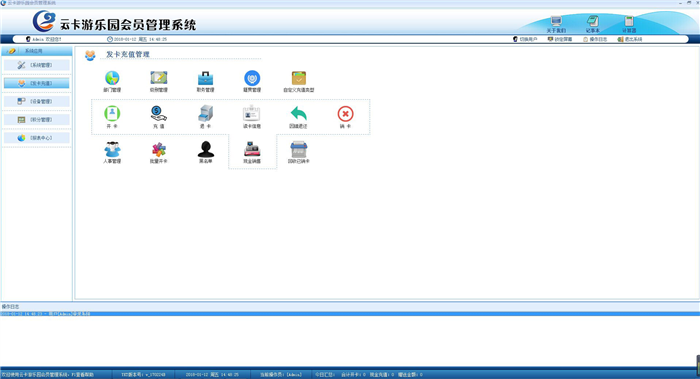Open 职务管理 briefcase icon

coord(205,79)
